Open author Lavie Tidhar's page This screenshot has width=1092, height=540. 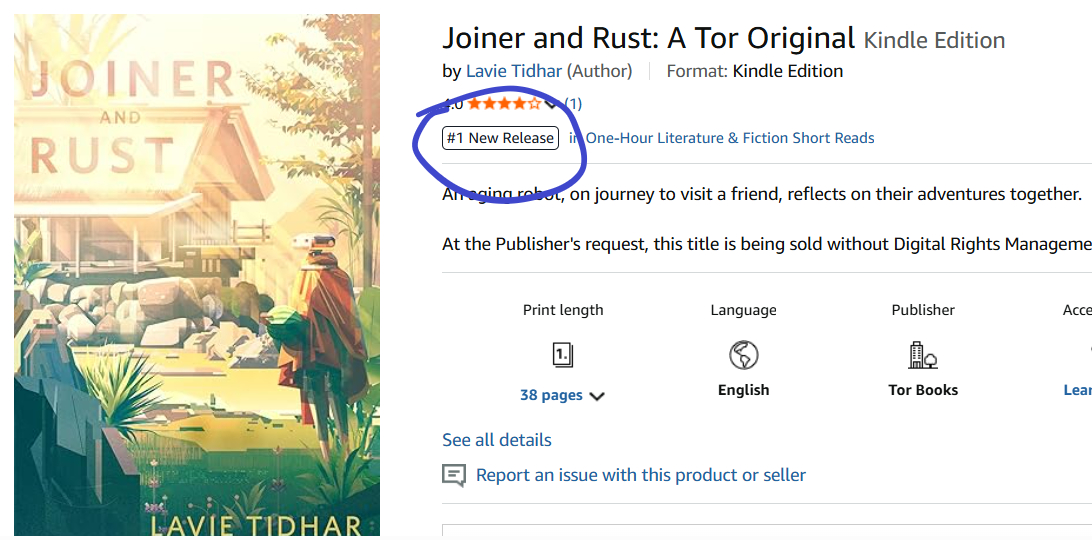tap(514, 71)
